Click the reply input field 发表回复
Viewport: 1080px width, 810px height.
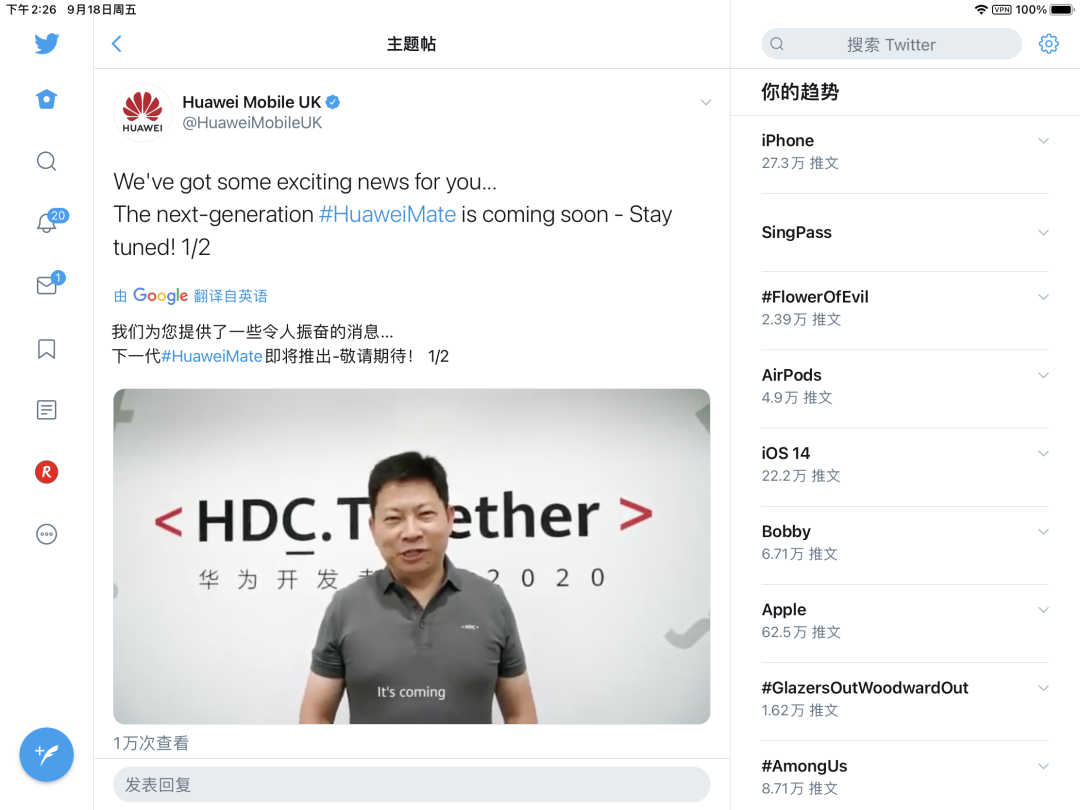click(x=411, y=785)
